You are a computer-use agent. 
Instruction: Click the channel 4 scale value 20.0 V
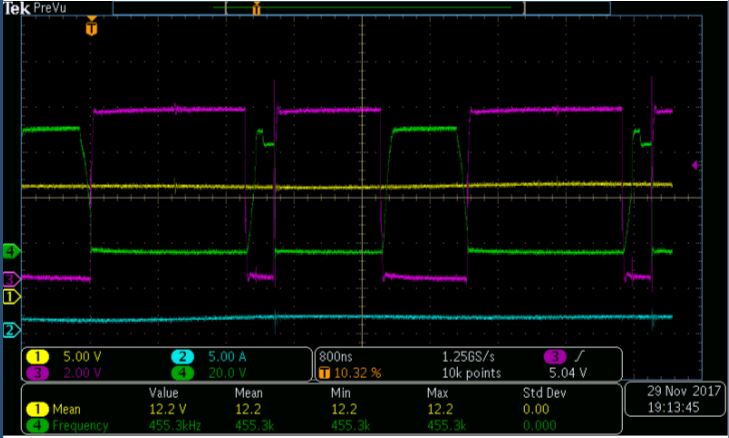[227, 373]
